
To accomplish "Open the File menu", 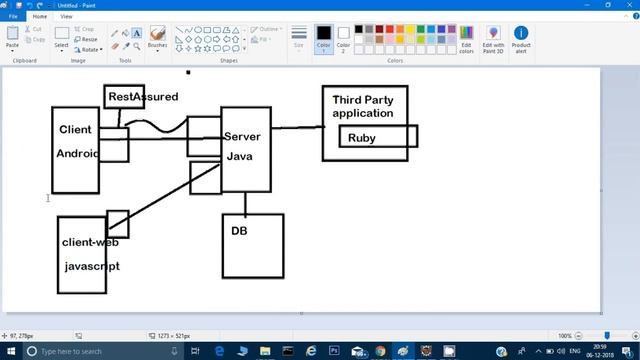I will (13, 16).
